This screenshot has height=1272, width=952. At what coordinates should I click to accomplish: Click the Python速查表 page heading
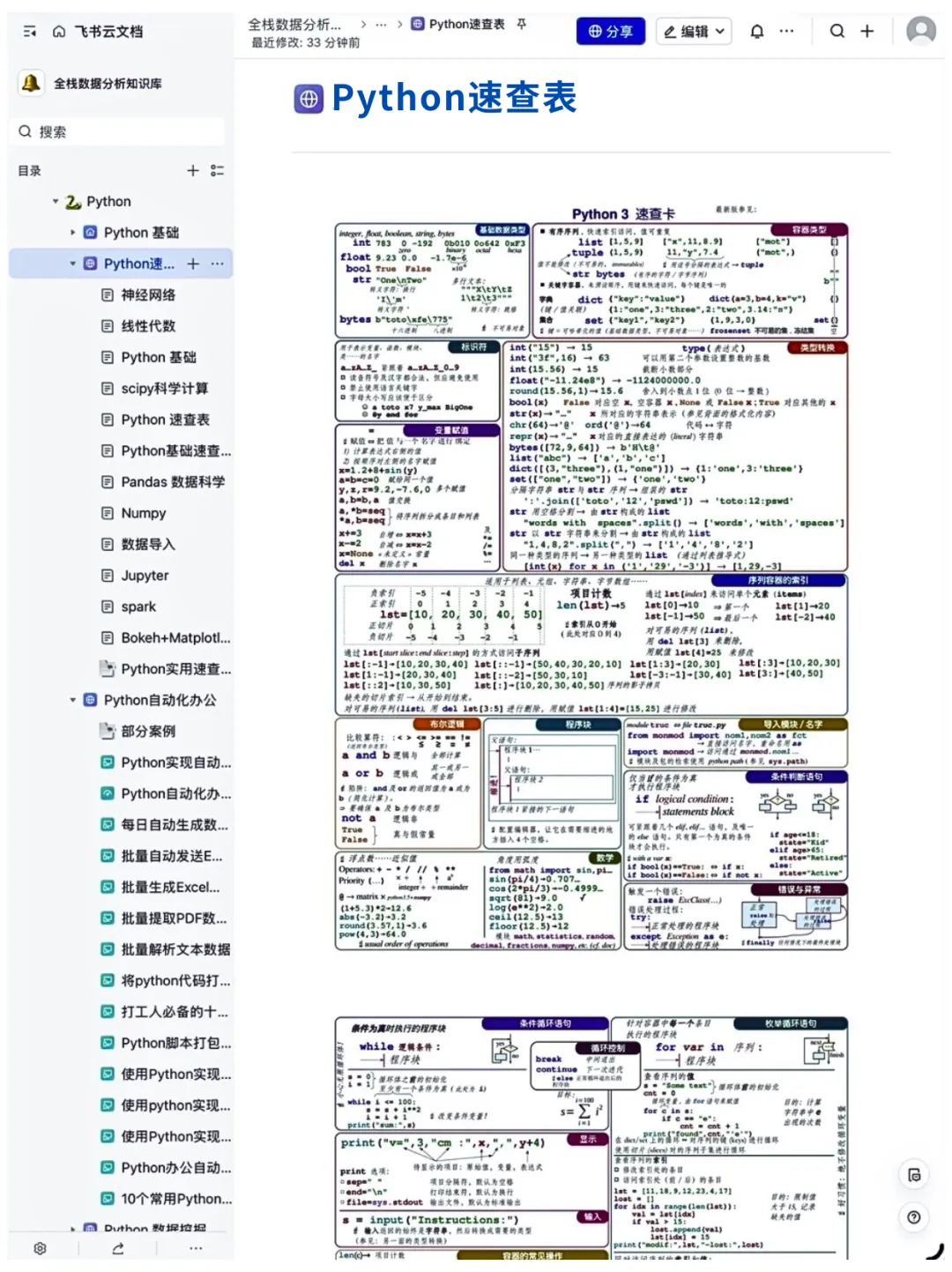tap(454, 99)
